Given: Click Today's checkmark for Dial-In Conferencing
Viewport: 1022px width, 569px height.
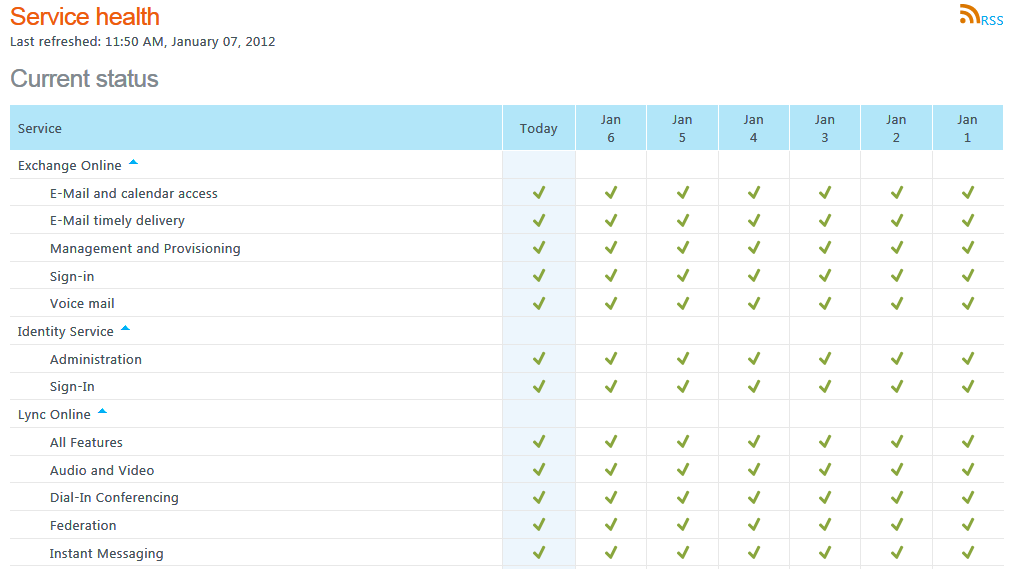Looking at the screenshot, I should pyautogui.click(x=539, y=497).
